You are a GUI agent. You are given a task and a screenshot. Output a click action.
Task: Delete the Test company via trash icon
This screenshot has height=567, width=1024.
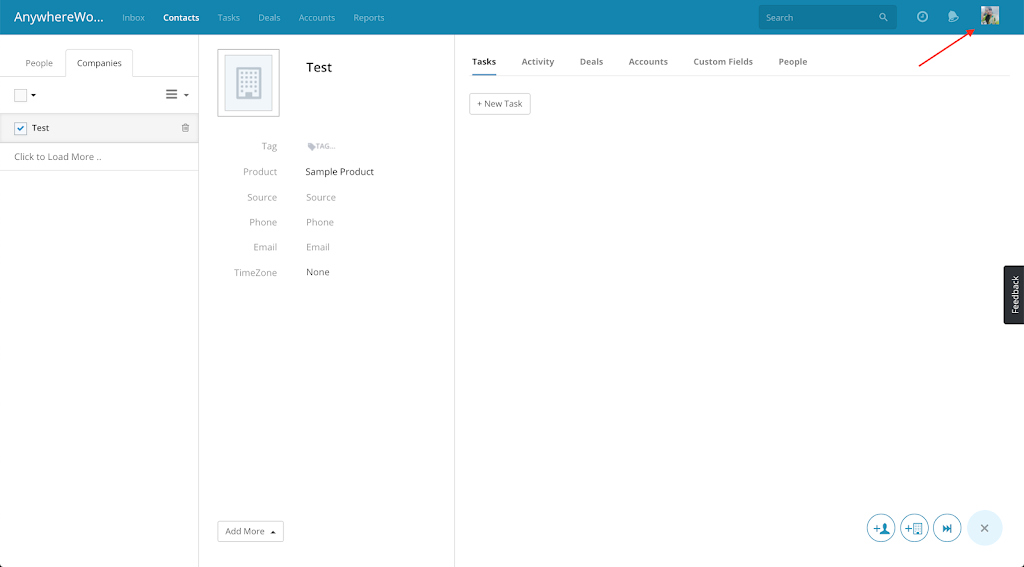185,128
